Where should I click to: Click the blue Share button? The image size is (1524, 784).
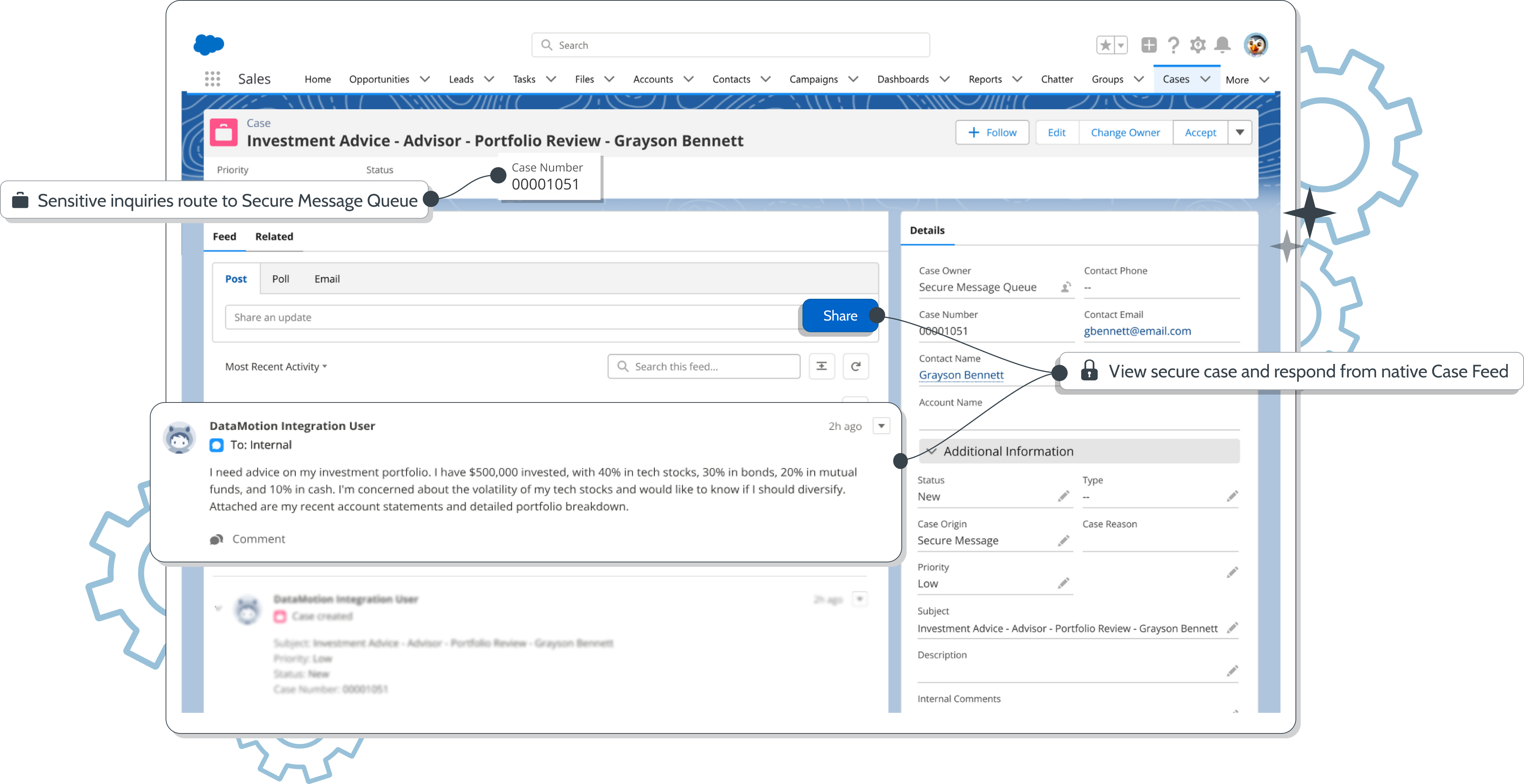point(840,316)
